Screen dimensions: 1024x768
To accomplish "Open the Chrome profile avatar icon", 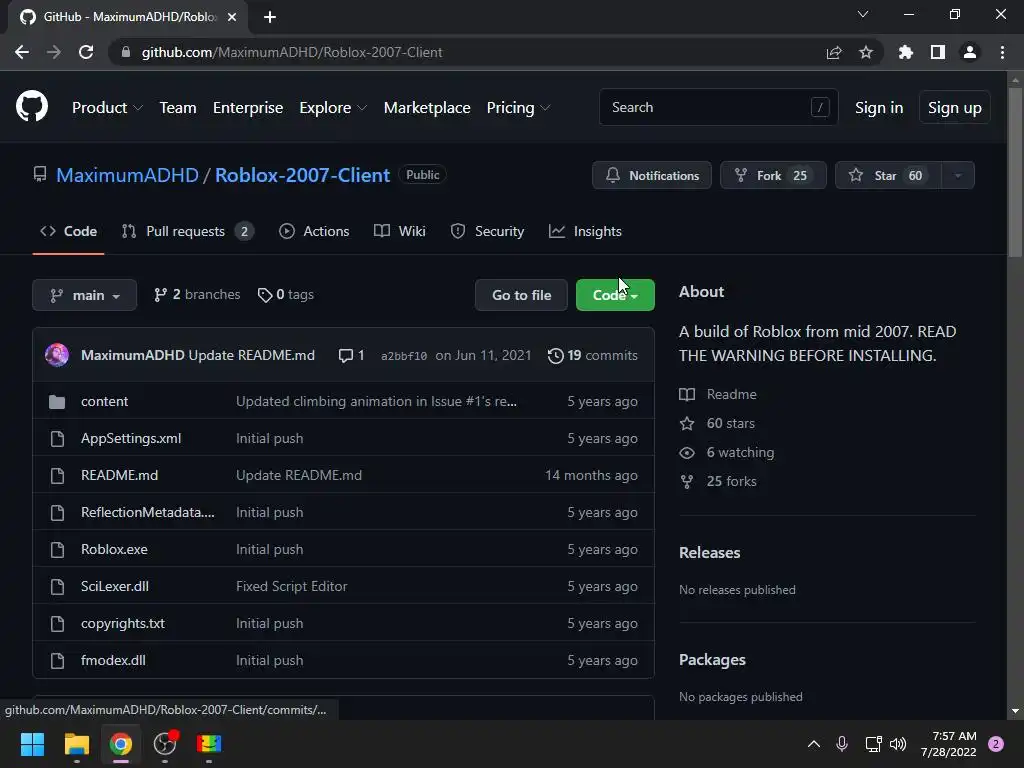I will [970, 52].
